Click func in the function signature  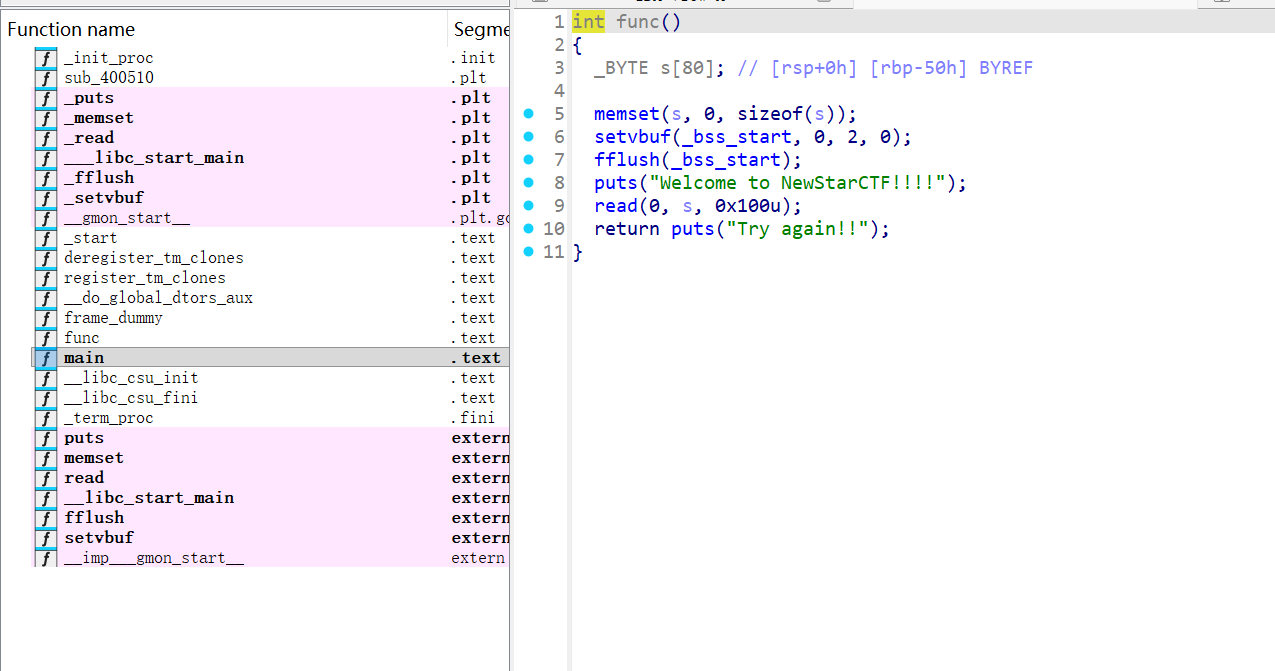pos(637,22)
